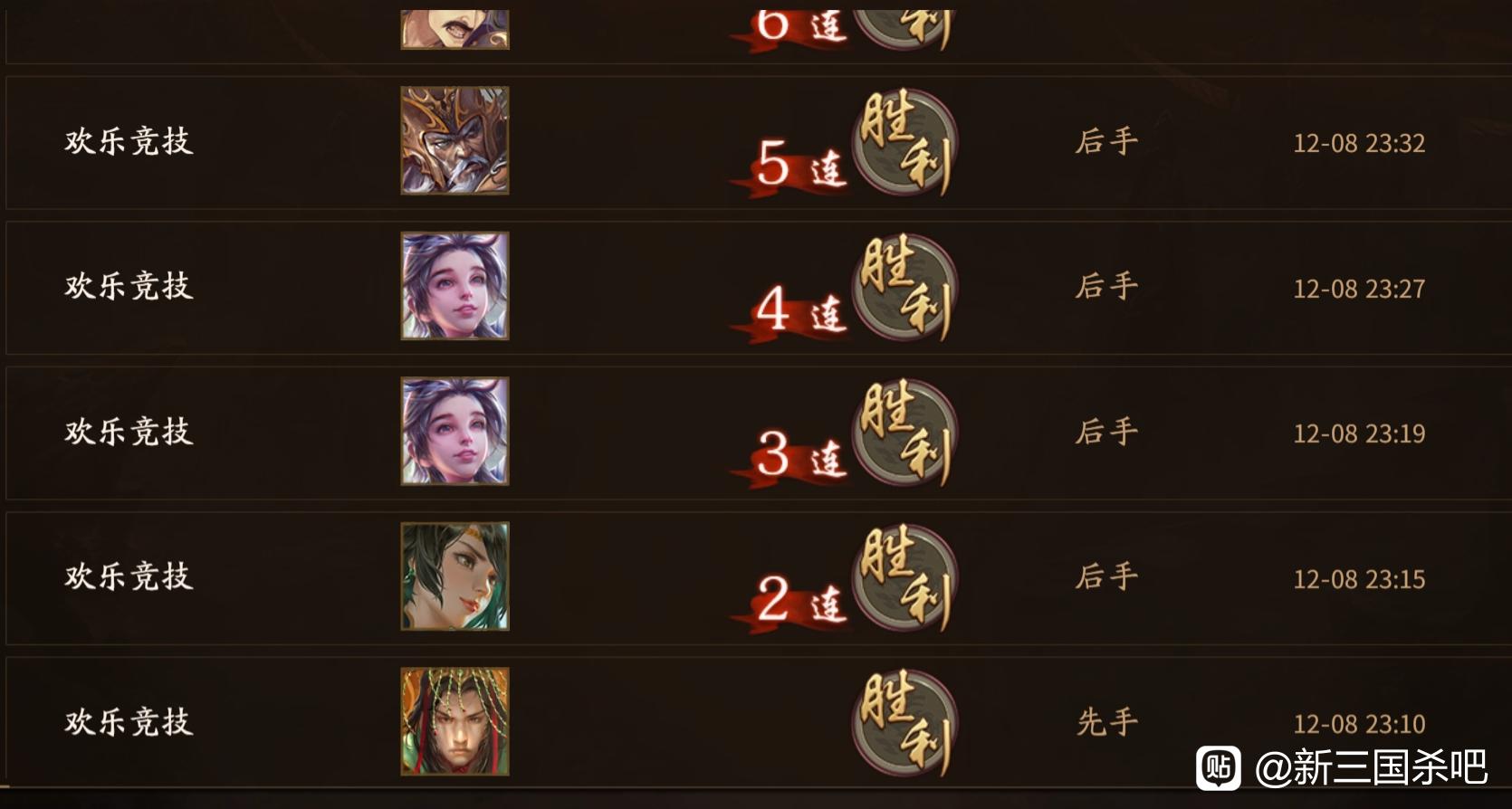Select the 欢乐竞技 label of the 23:32 match
Screen dimensions: 1512x809
[x=129, y=141]
